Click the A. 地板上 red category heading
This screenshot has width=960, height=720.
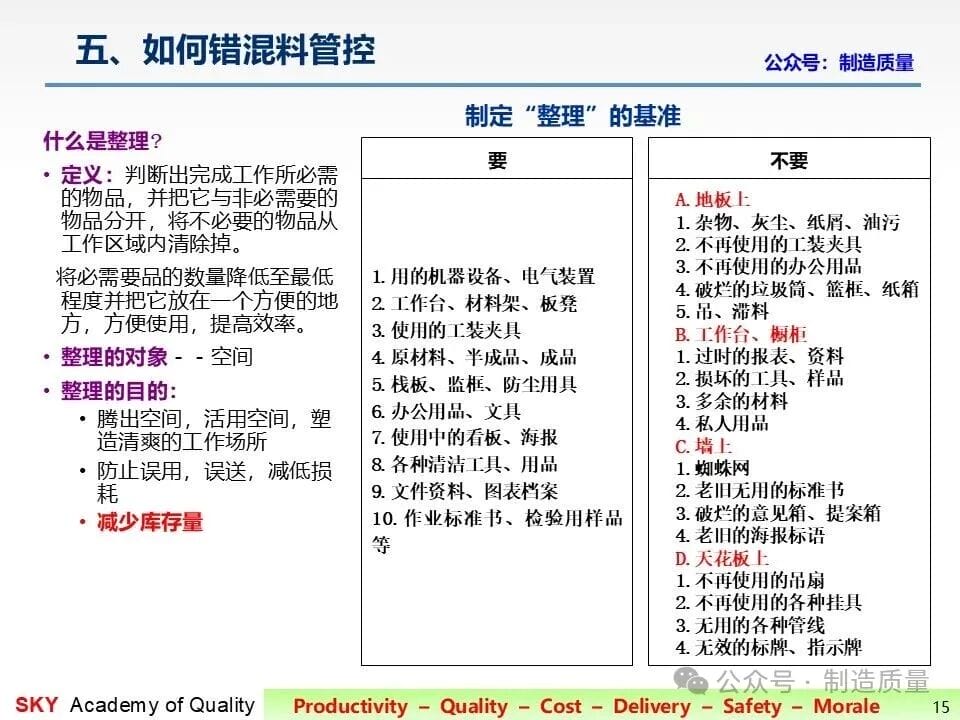pos(712,200)
